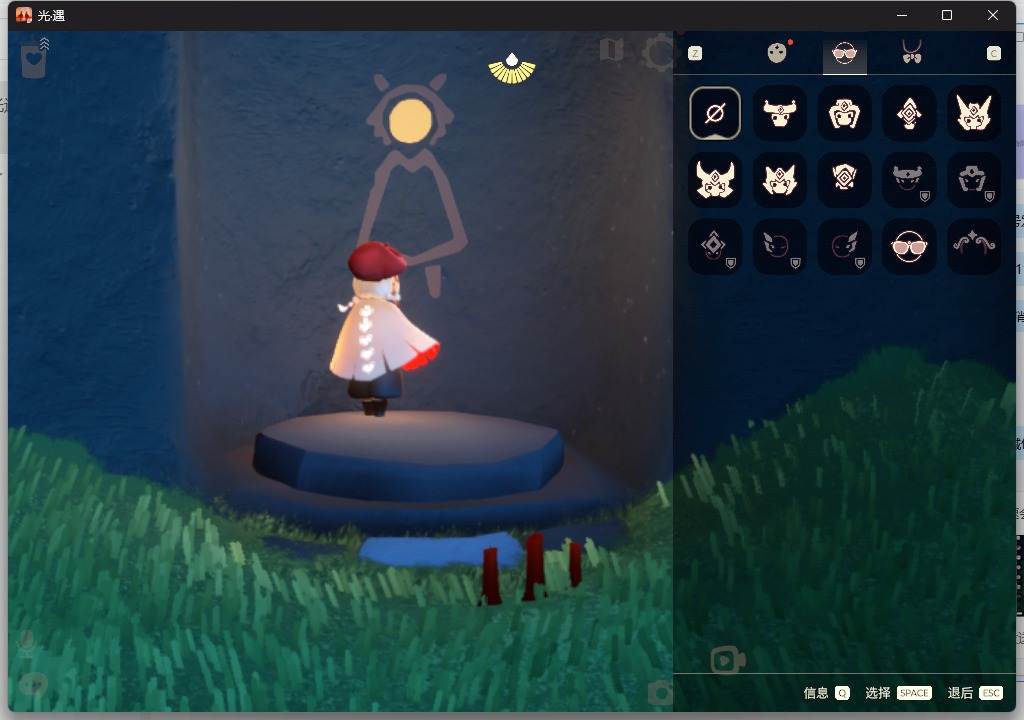Click the winged light cape-energy fan
The height and width of the screenshot is (720, 1024).
point(512,69)
